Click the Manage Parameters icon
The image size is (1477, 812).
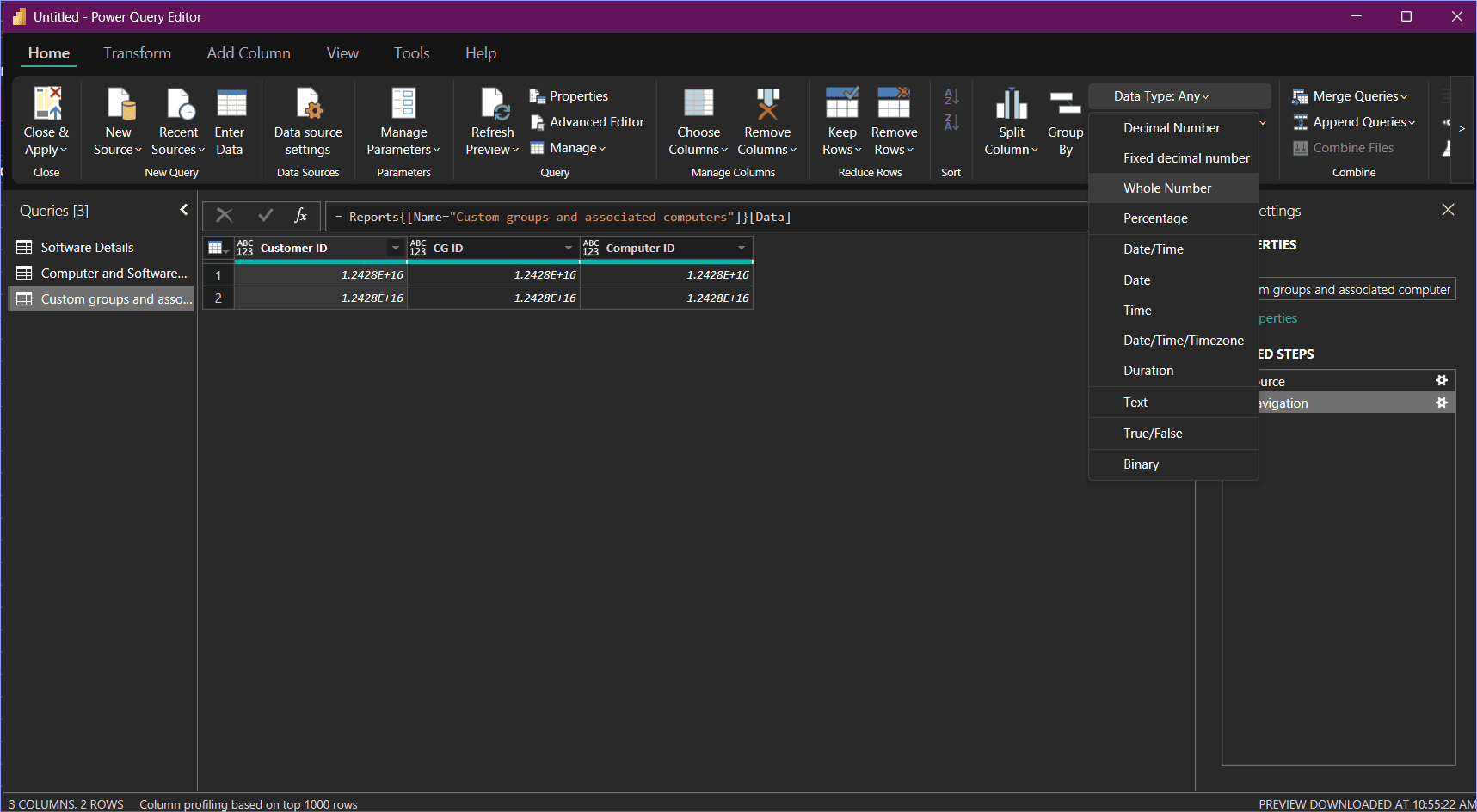point(403,102)
